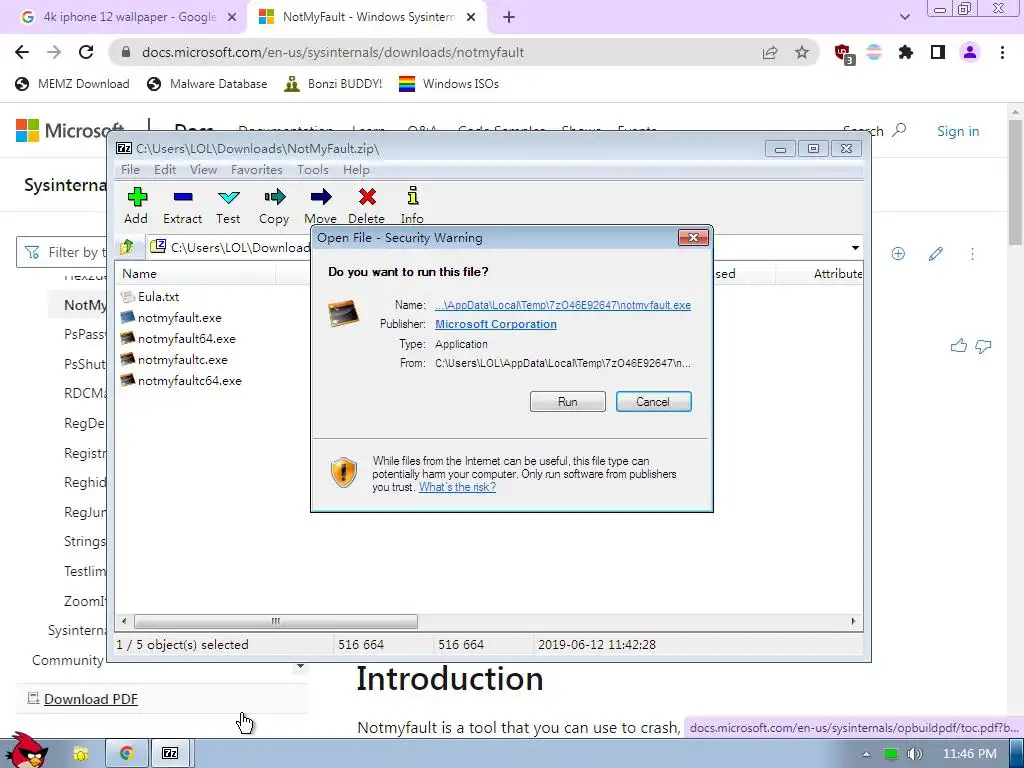
Task: Click the Copy toolbar icon in 7-Zip
Action: coord(274,197)
